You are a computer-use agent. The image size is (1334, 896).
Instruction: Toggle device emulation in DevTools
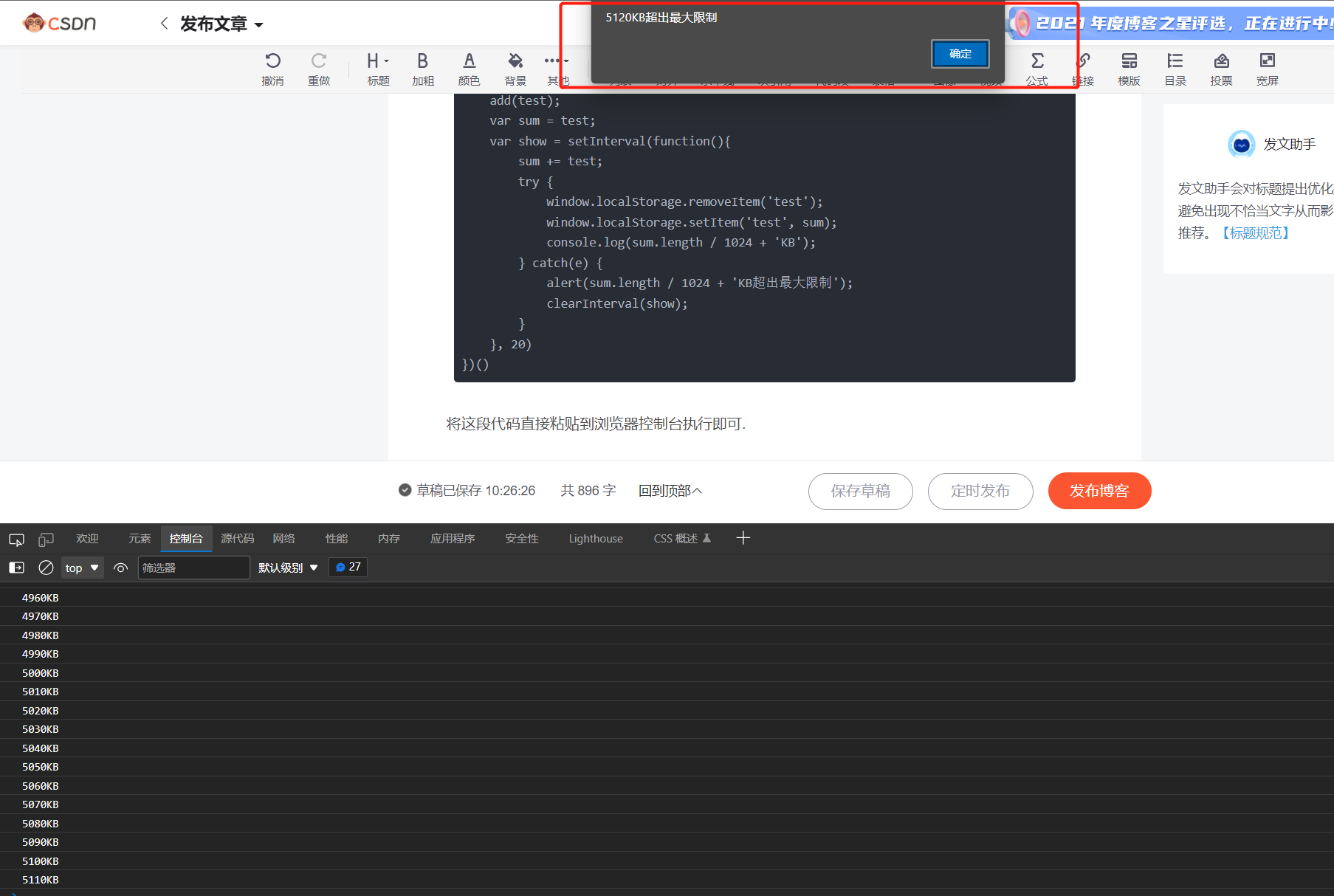tap(46, 540)
